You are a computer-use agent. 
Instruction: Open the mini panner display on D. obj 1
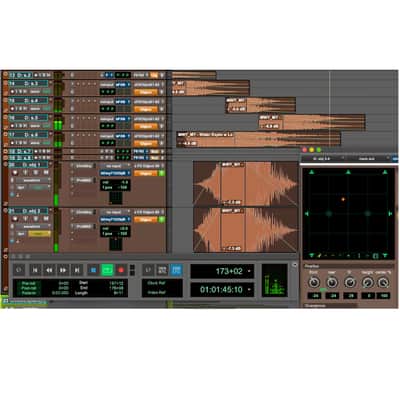coord(116,198)
